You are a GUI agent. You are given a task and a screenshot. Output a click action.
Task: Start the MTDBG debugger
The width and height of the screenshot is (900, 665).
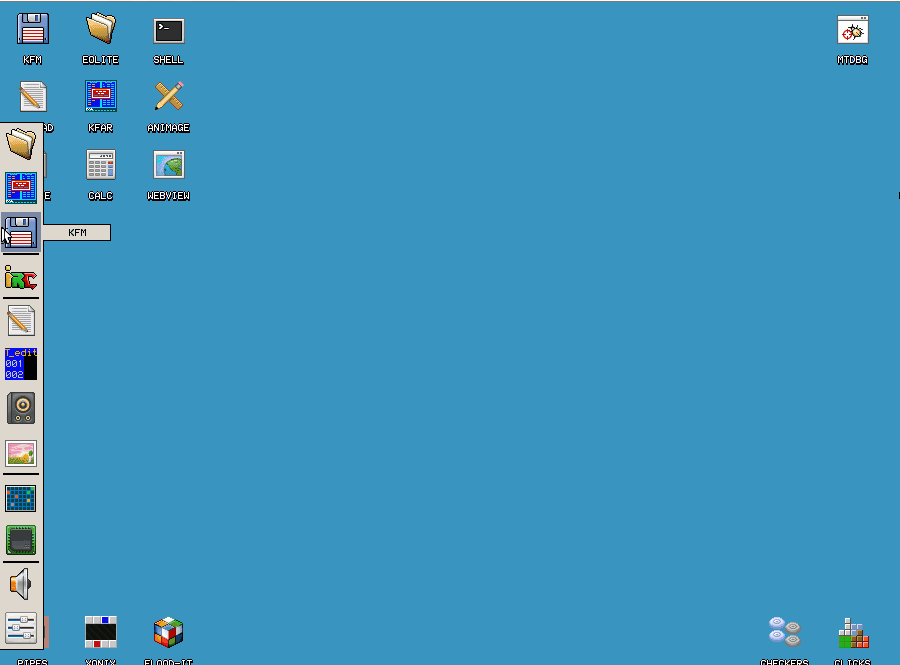(x=852, y=29)
